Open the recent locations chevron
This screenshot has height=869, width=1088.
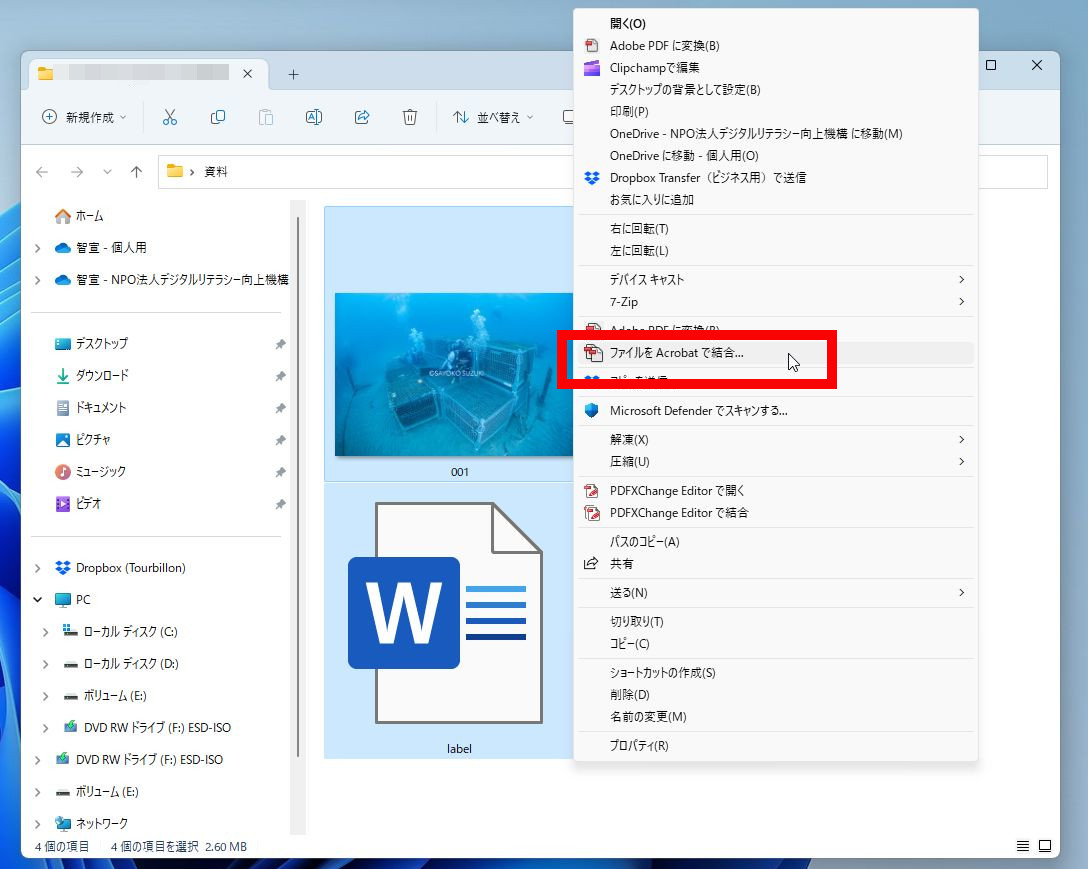point(107,171)
